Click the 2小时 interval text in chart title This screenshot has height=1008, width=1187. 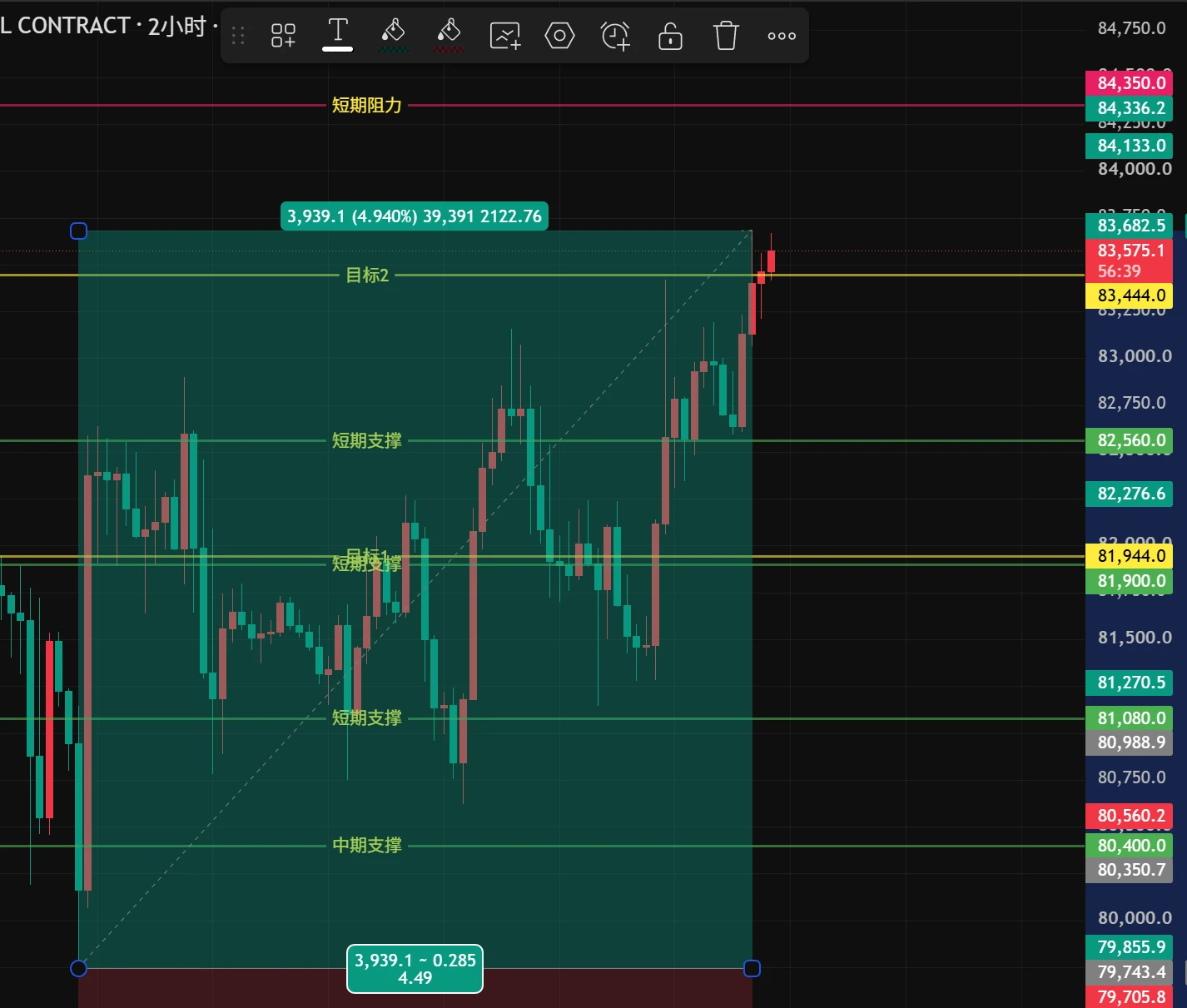[x=176, y=26]
